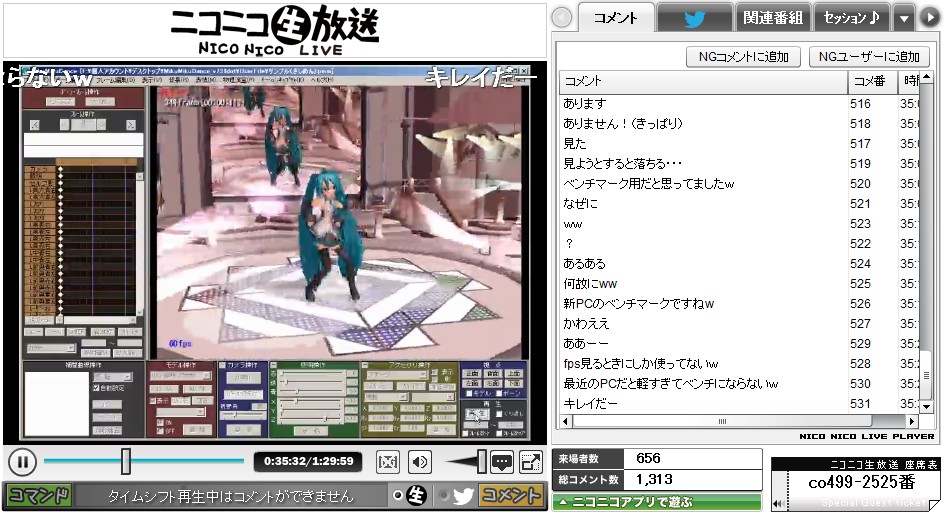Select the ? comment row
944x515 pixels.
tap(739, 243)
